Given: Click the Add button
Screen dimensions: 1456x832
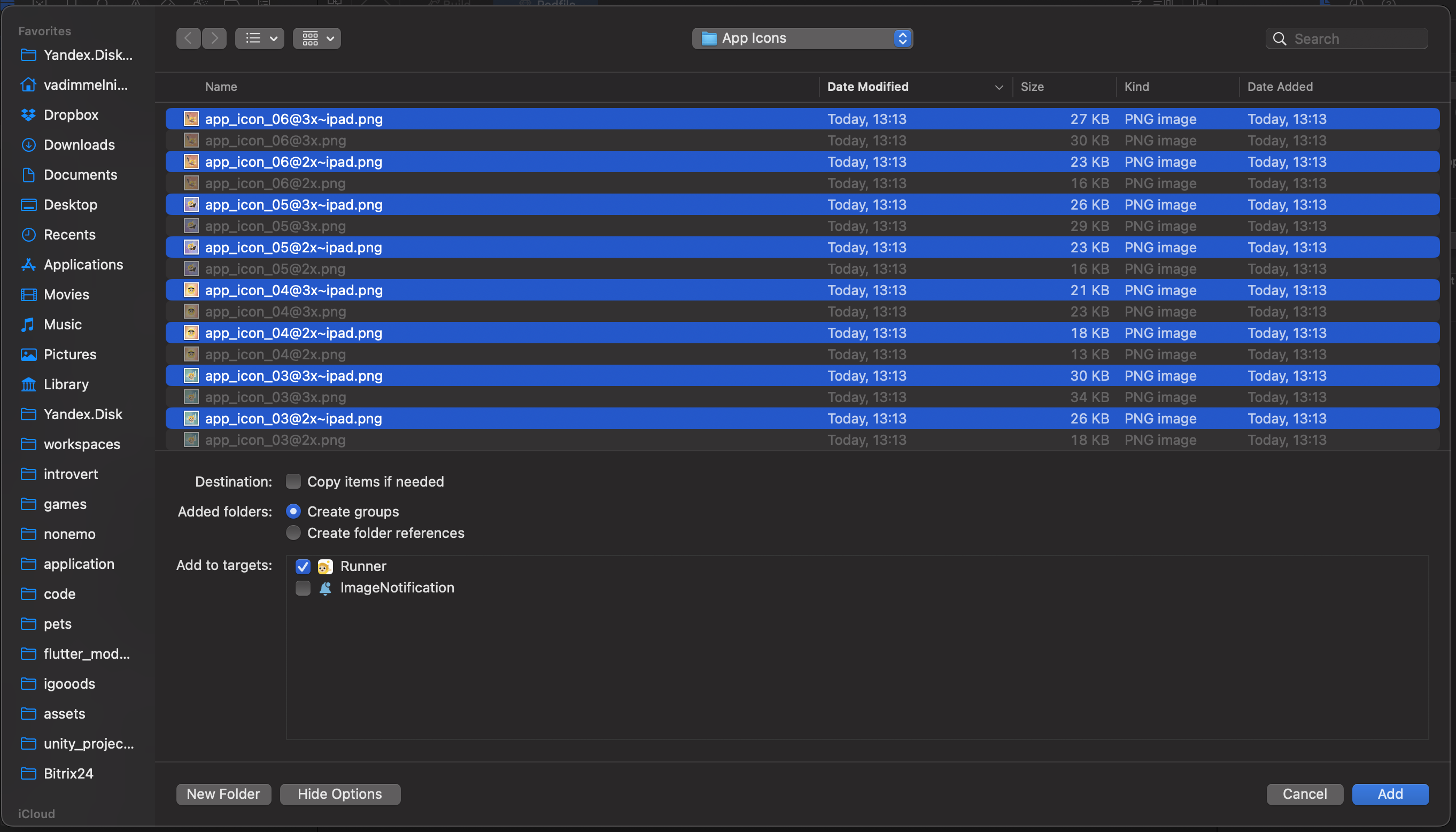Looking at the screenshot, I should click(1389, 794).
